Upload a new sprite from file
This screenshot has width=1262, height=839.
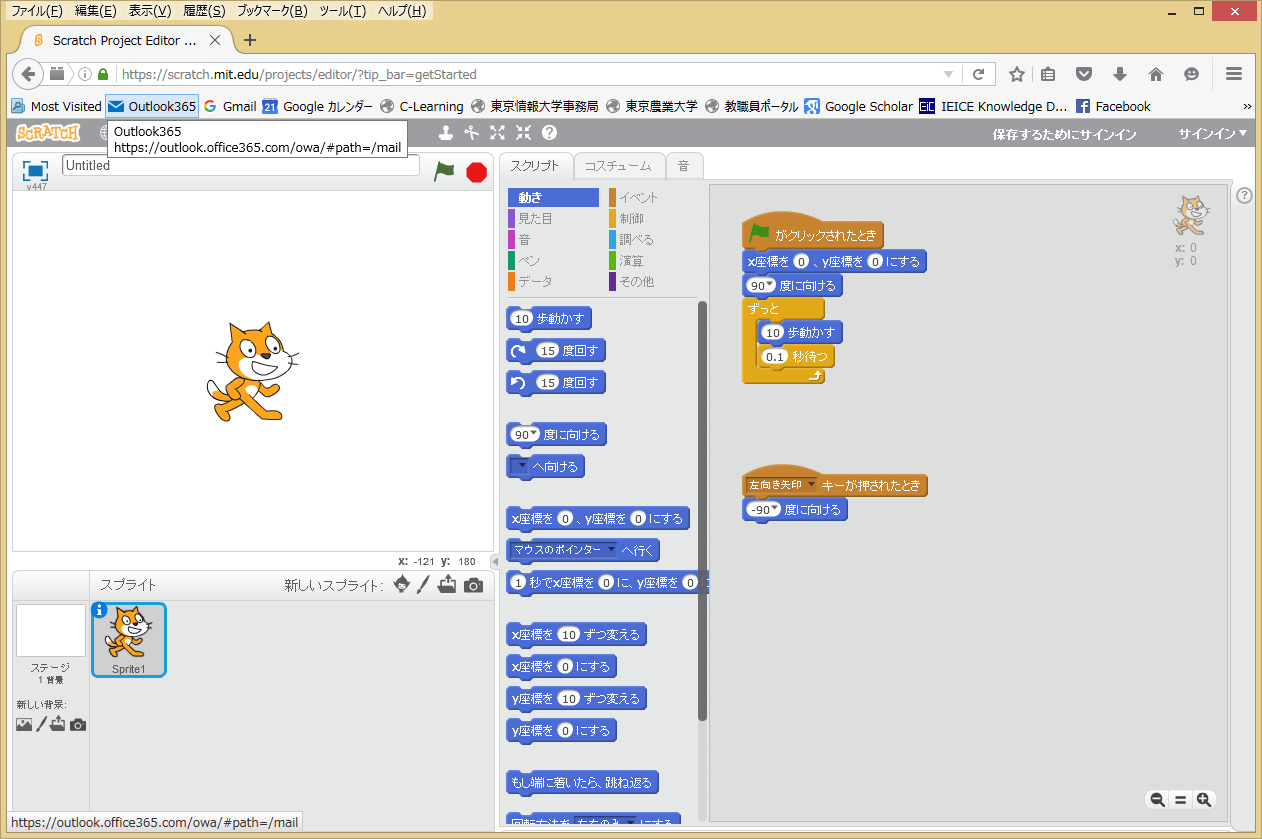point(447,585)
